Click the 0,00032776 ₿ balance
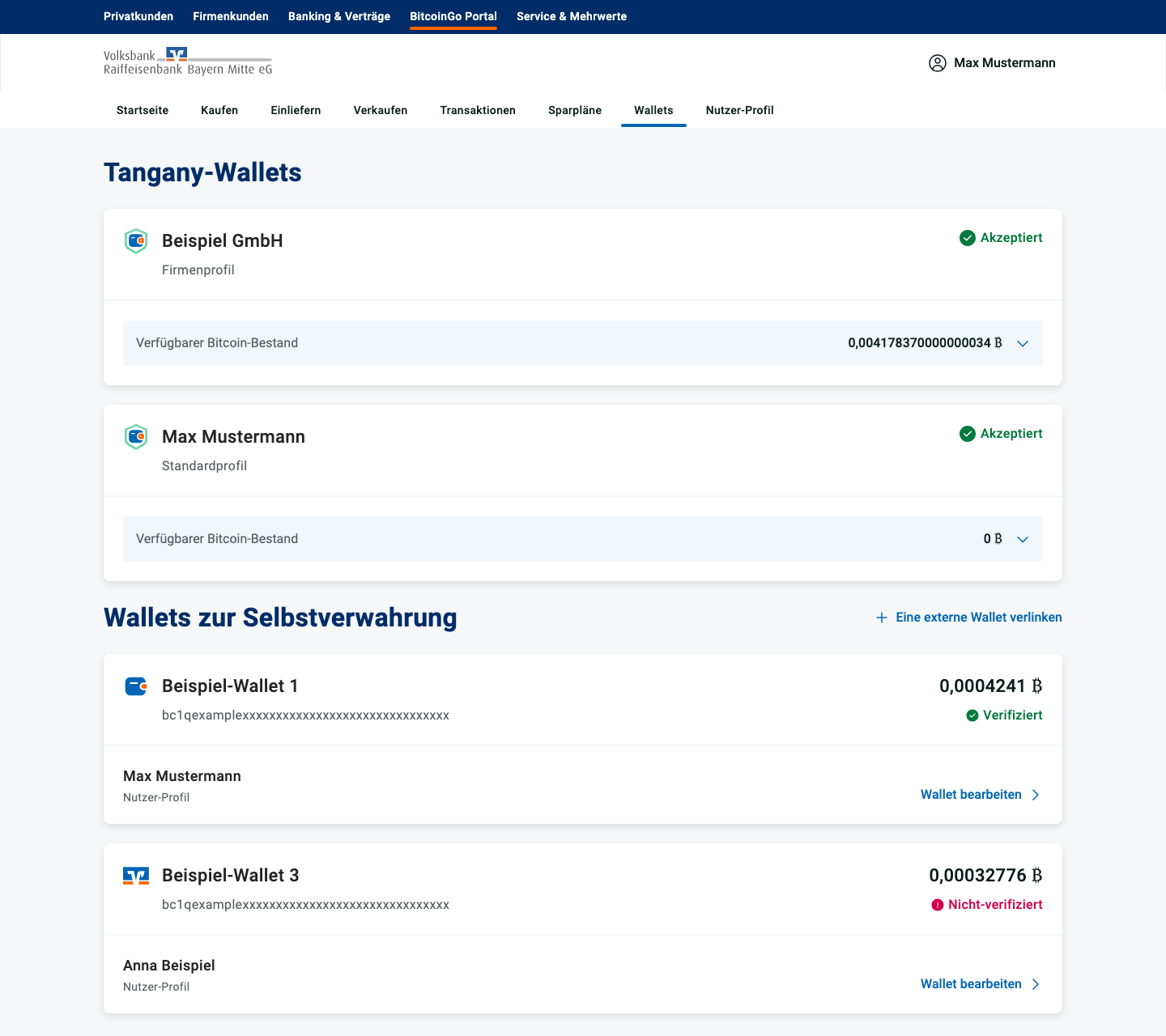Screen dimensions: 1166x1036 pyautogui.click(x=985, y=876)
